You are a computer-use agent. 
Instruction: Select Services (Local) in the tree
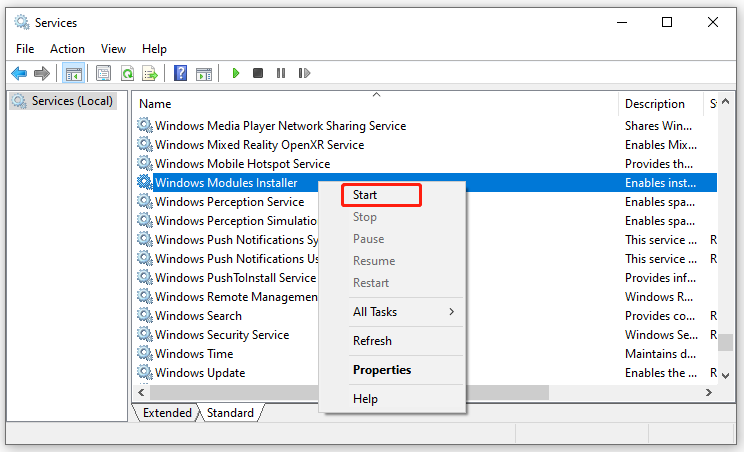[x=64, y=101]
